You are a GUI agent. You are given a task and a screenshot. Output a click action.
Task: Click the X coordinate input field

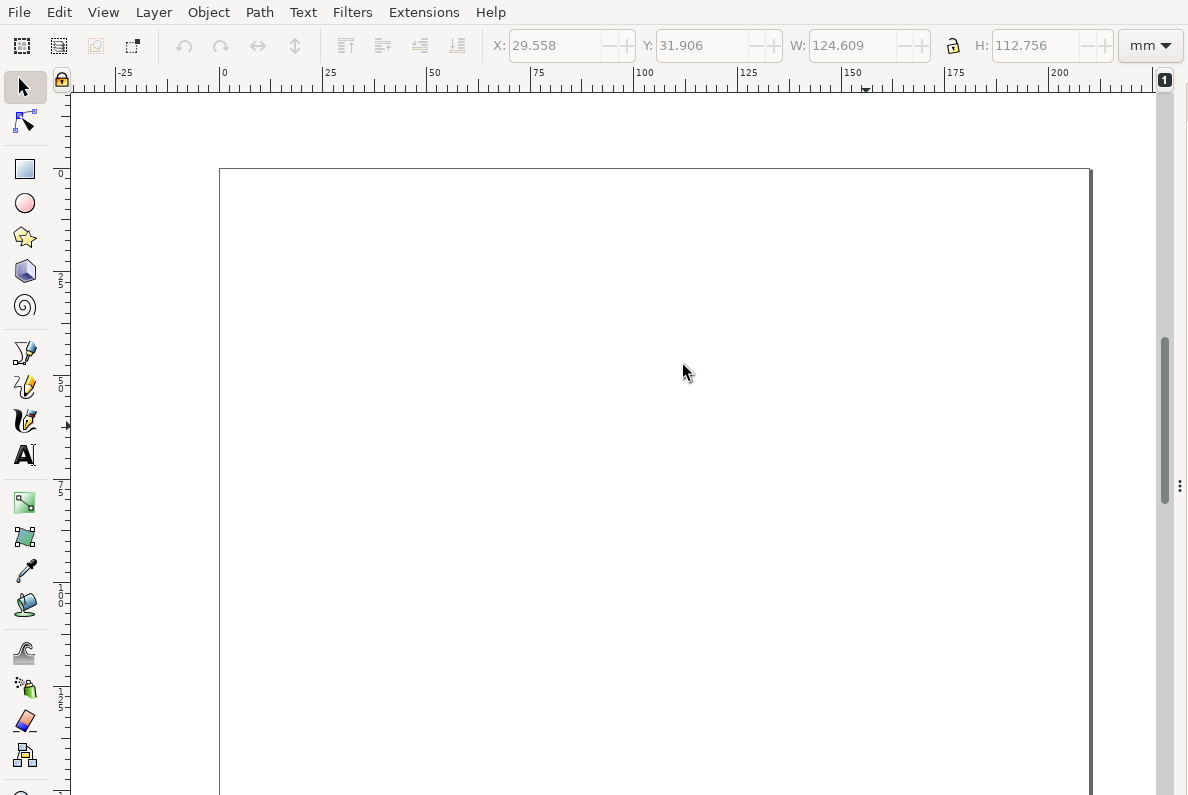[555, 45]
